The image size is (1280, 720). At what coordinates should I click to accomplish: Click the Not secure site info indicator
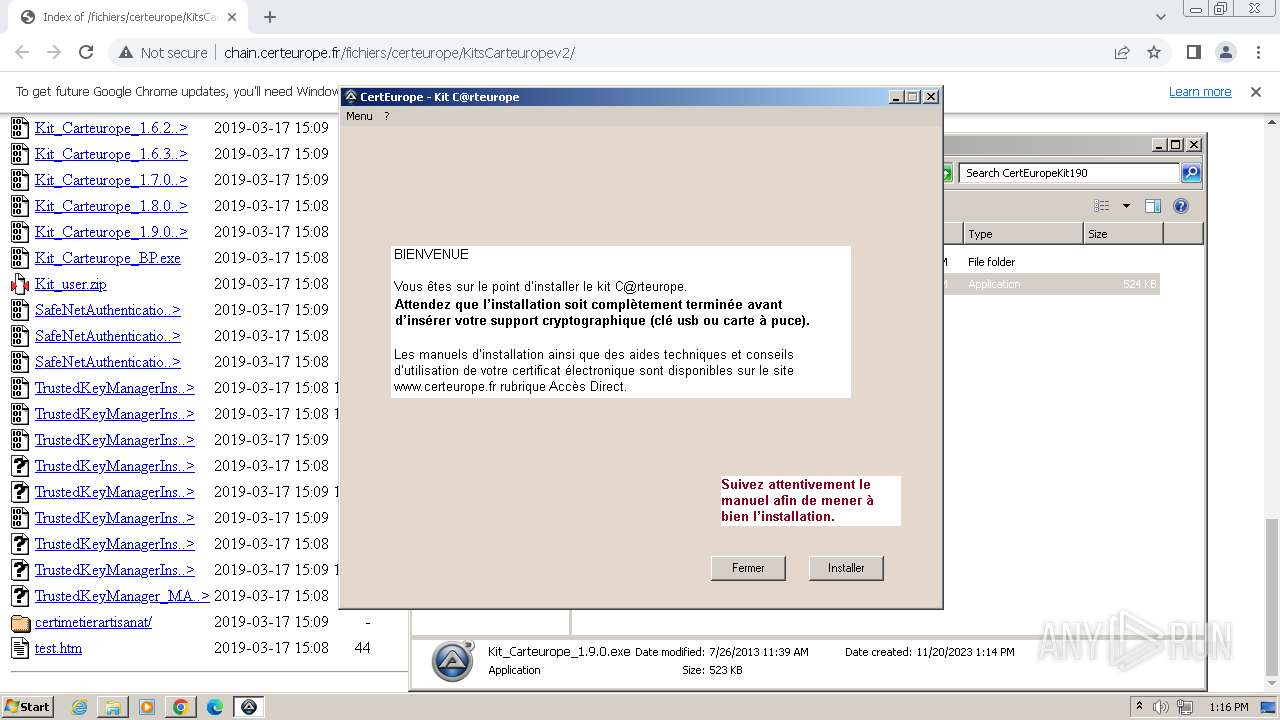(163, 52)
